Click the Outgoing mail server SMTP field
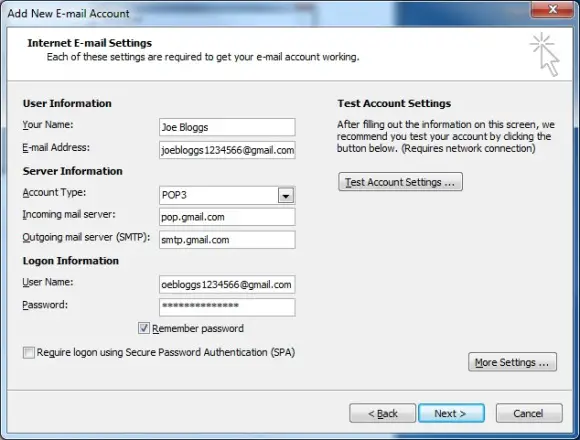The width and height of the screenshot is (580, 440). click(227, 240)
